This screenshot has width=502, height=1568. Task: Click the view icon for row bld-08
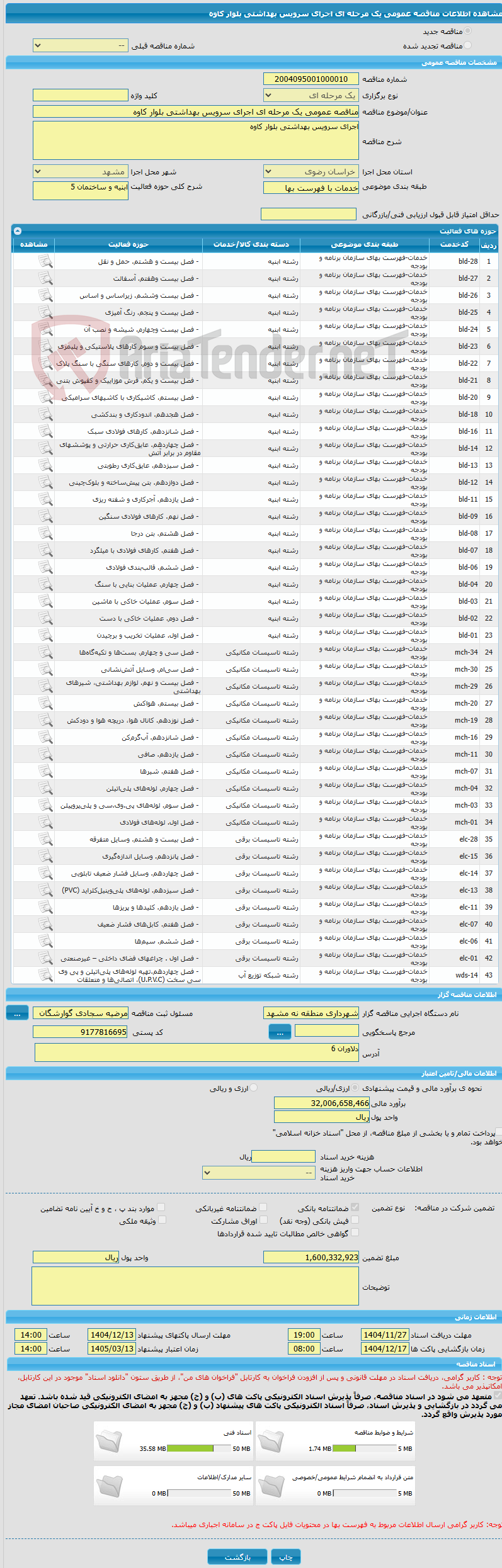coord(45,533)
